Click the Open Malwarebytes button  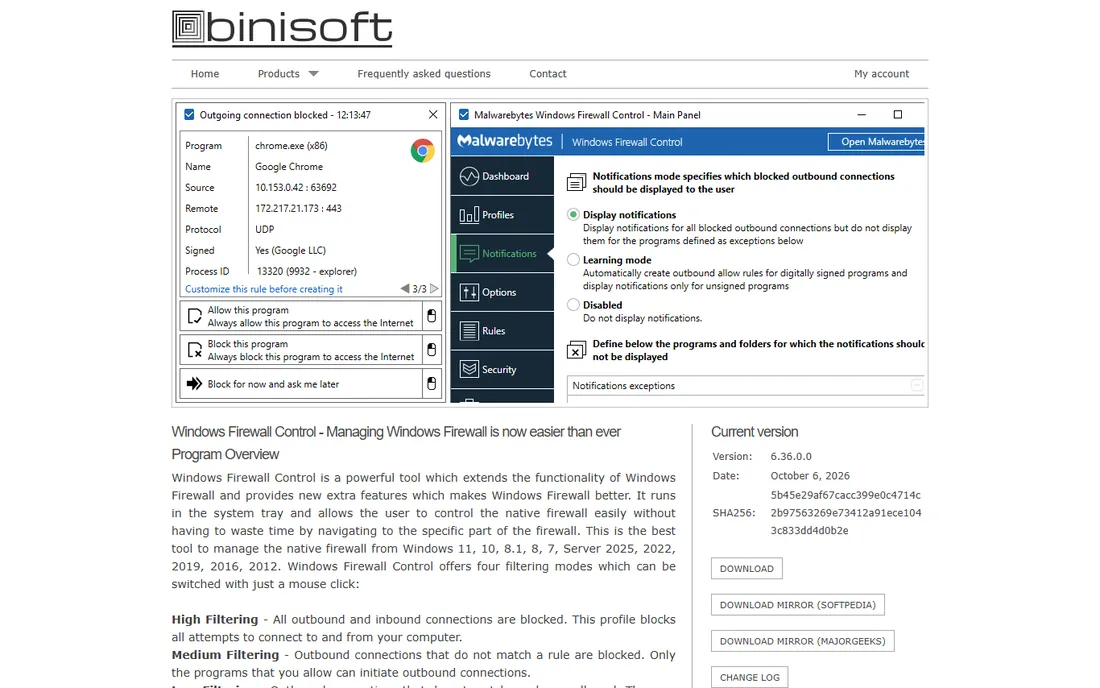[x=878, y=142]
